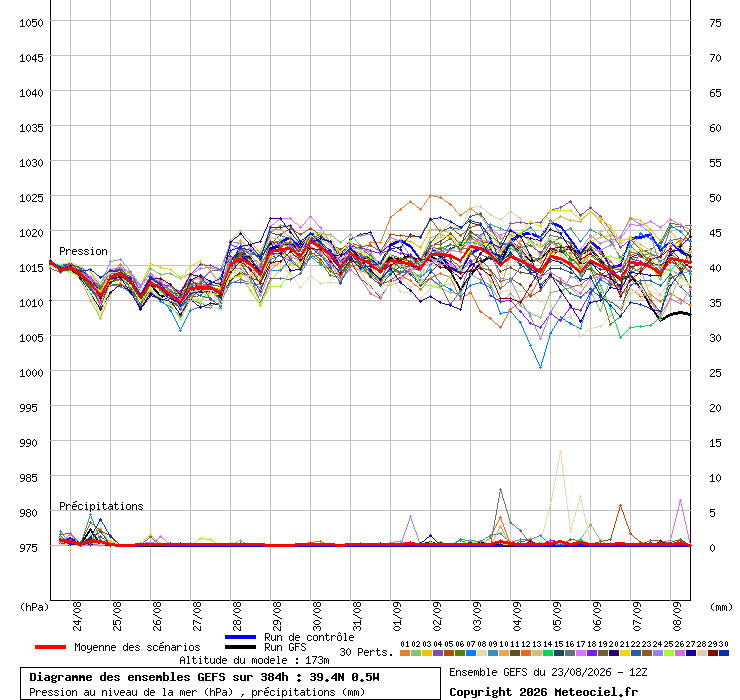
Task: Click the dark red swatch numbered 29
Action: coord(713,653)
